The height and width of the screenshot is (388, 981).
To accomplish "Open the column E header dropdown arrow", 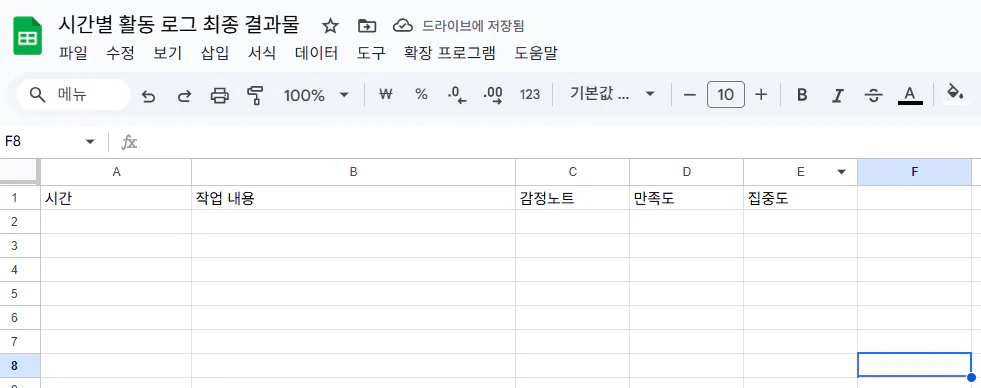I will pyautogui.click(x=841, y=172).
